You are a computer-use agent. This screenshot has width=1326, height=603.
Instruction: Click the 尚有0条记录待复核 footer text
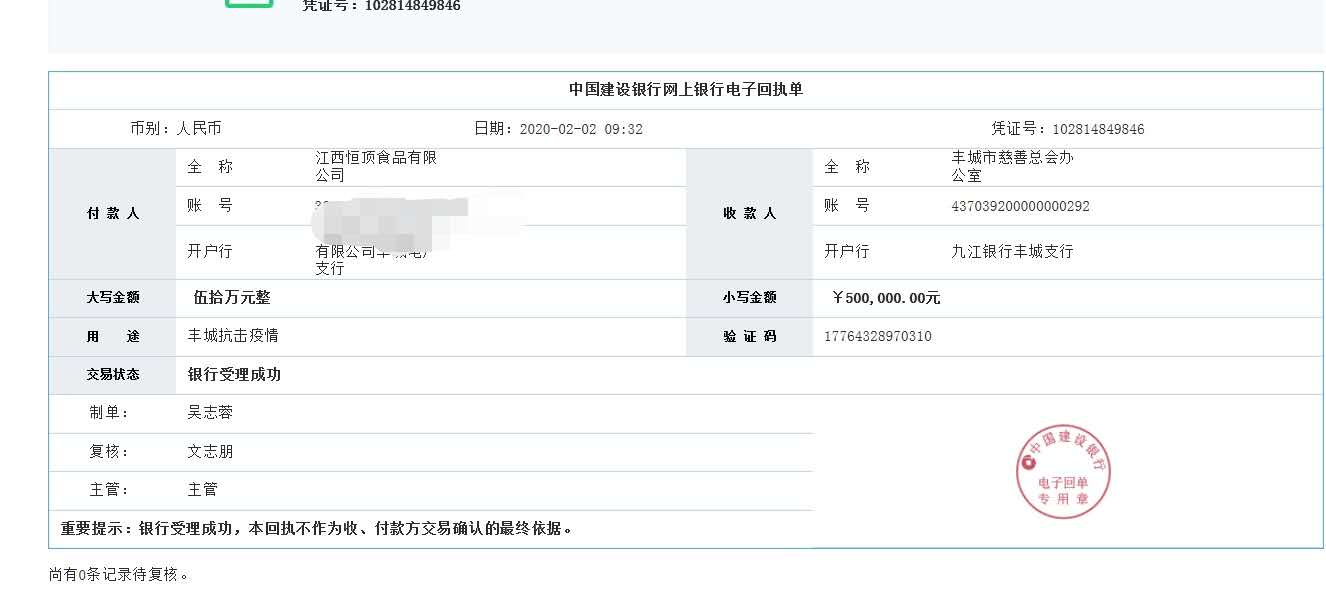(x=119, y=575)
